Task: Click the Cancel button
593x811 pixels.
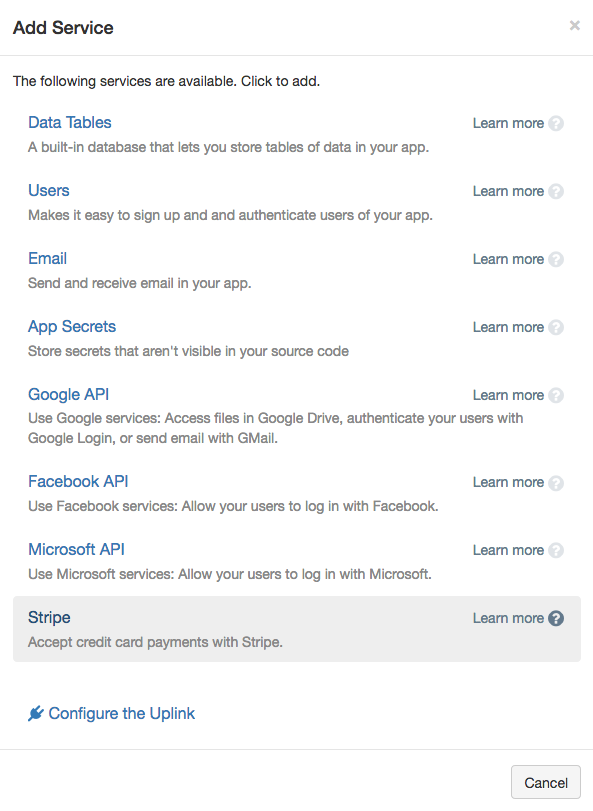Action: click(546, 783)
